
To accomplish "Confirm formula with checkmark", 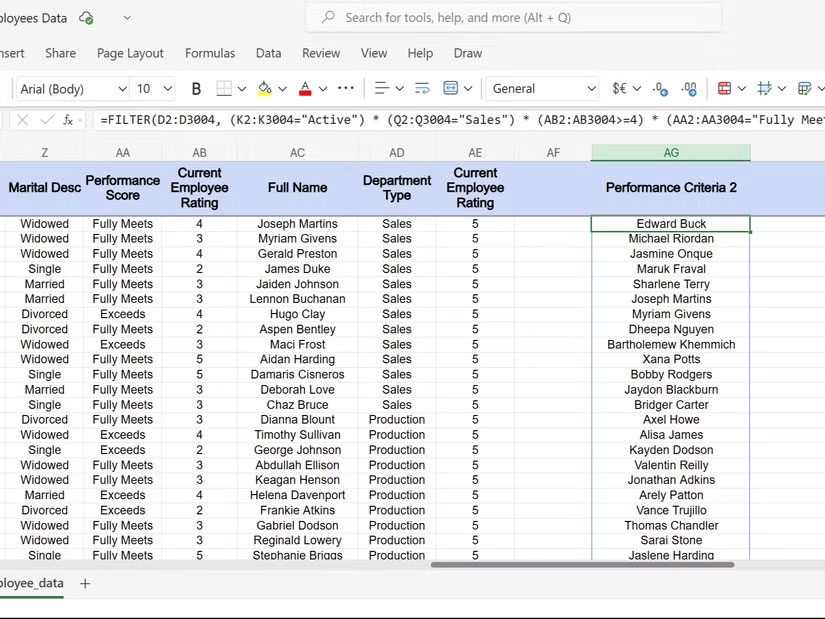I will [45, 120].
